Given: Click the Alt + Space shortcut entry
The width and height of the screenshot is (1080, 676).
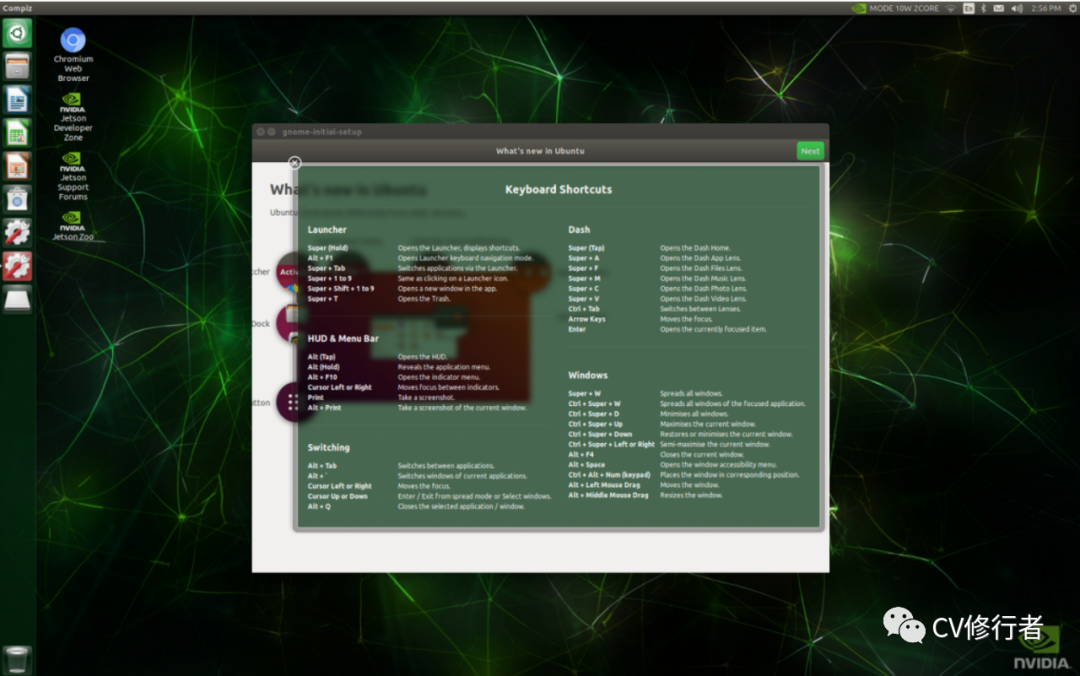Looking at the screenshot, I should click(x=587, y=465).
